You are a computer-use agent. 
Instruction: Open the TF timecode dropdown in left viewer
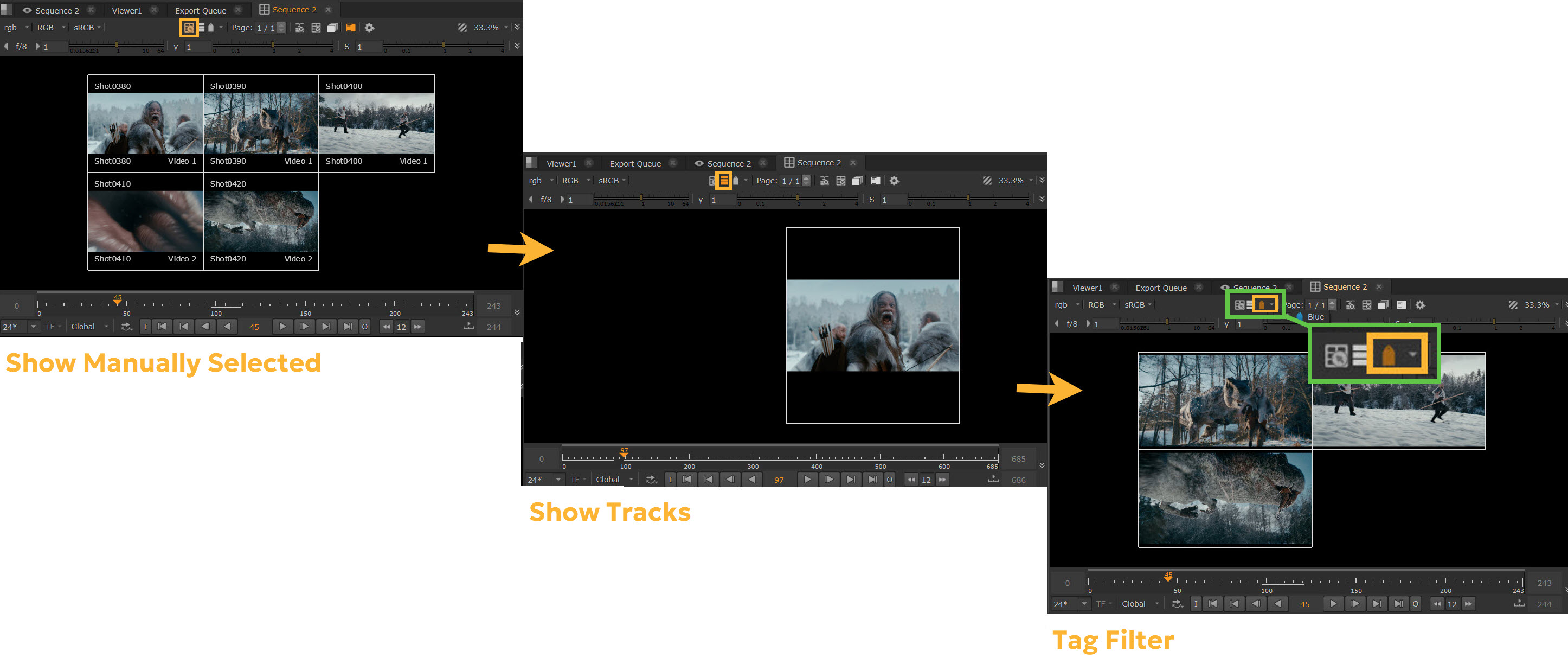click(54, 327)
